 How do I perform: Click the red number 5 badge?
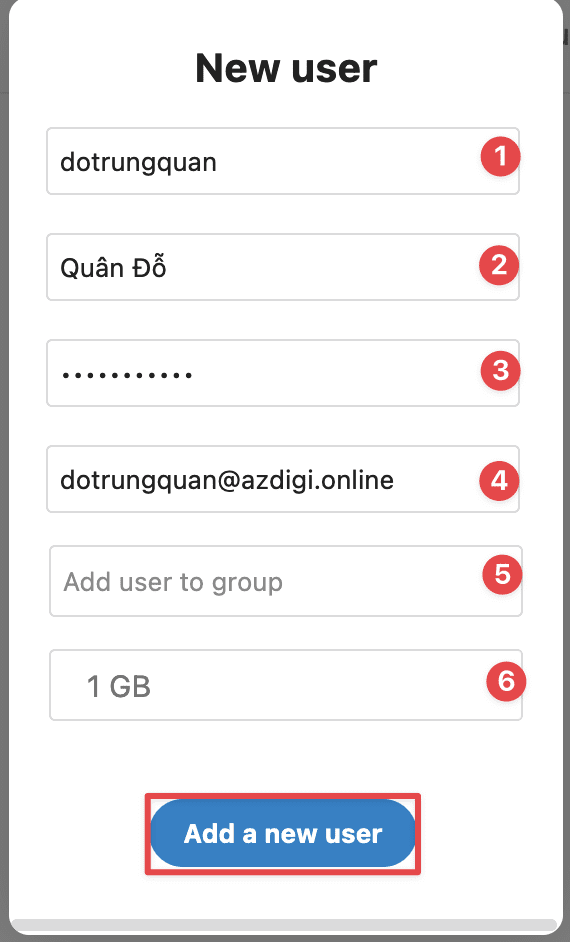click(502, 574)
